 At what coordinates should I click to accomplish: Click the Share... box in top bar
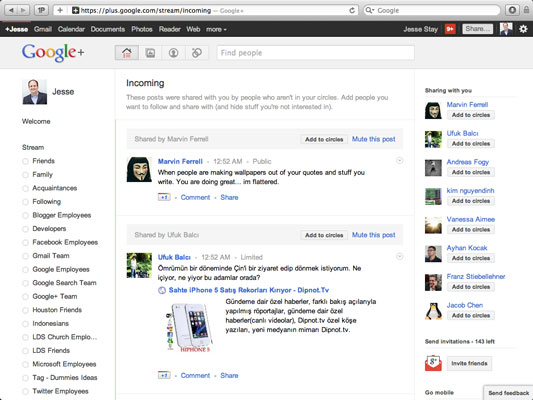tap(477, 29)
